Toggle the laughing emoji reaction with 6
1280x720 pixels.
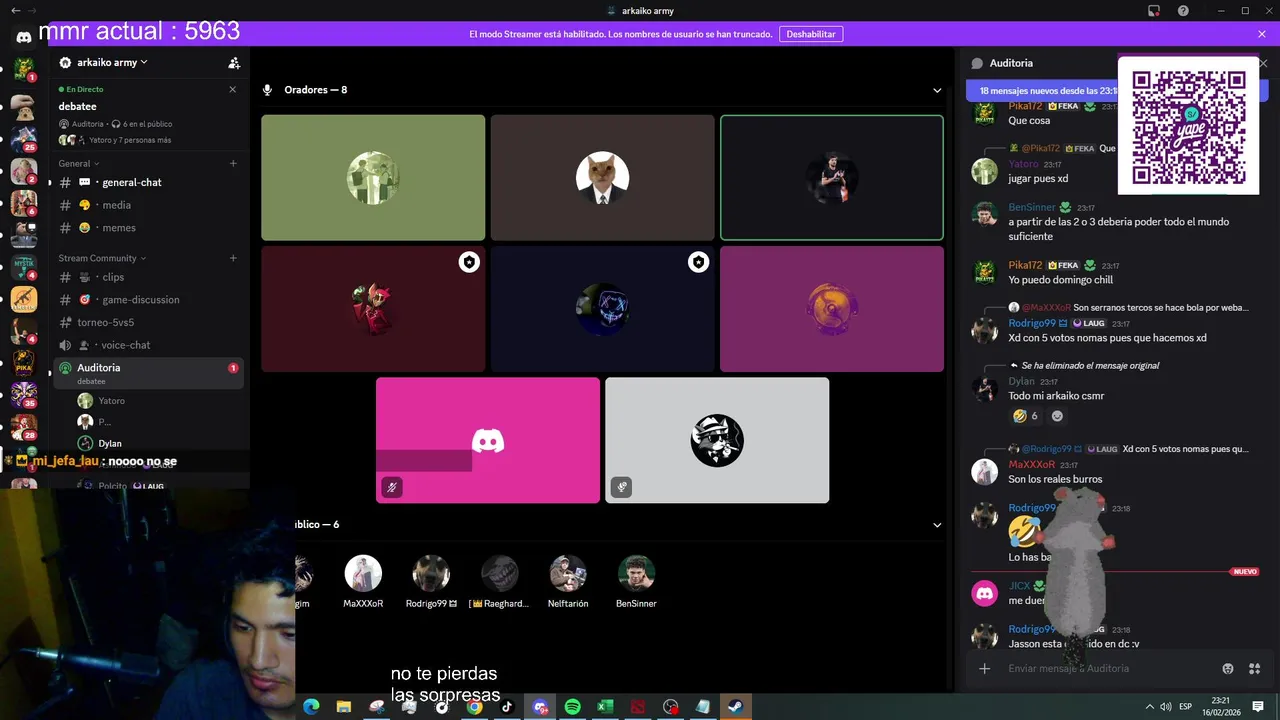1025,416
